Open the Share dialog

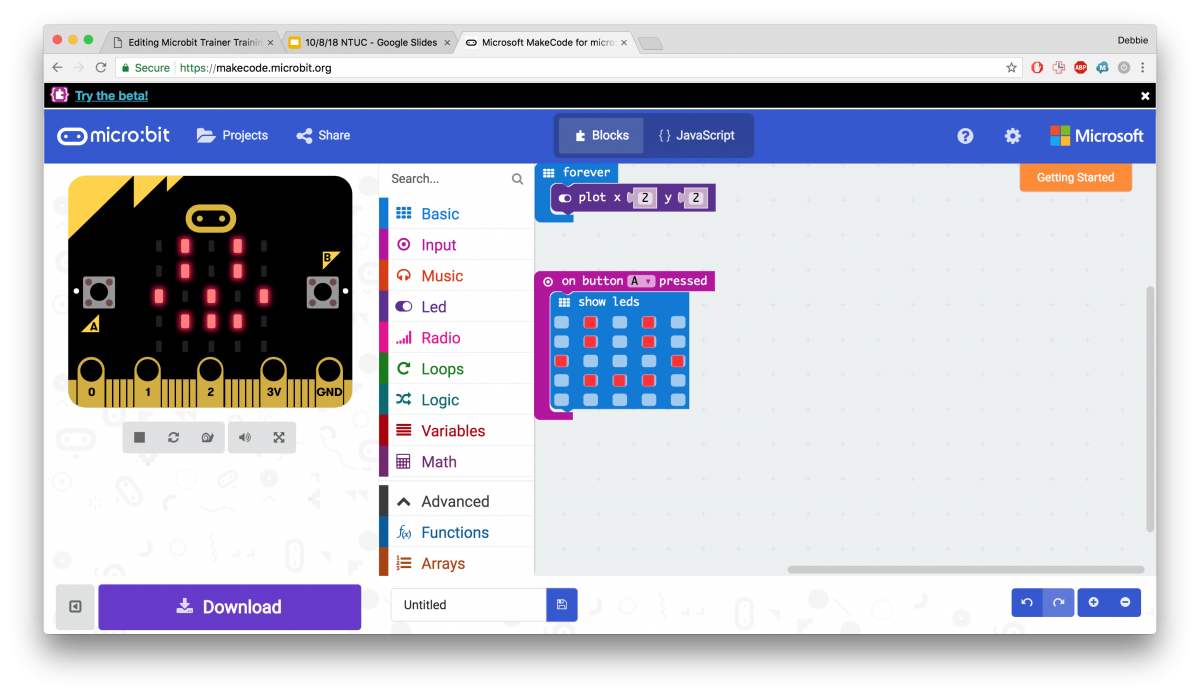click(x=323, y=136)
